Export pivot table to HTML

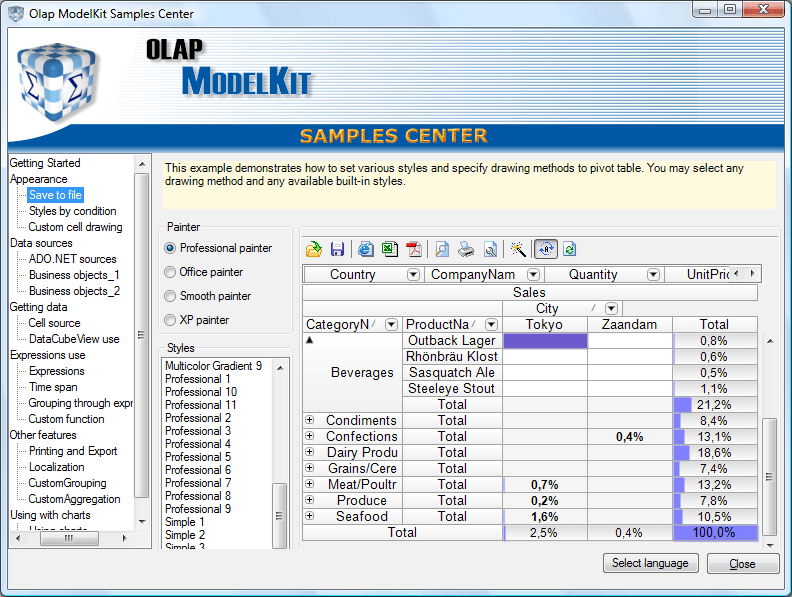coord(366,249)
